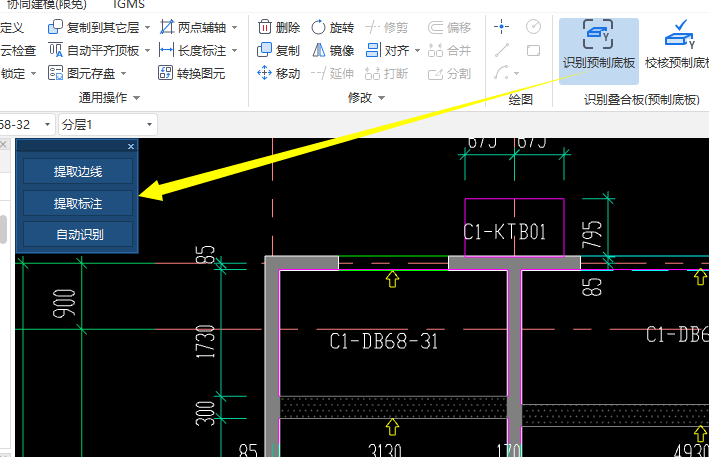The height and width of the screenshot is (457, 709).
Task: Select the rectangle drawing tool in 绘图
Action: pos(533,50)
